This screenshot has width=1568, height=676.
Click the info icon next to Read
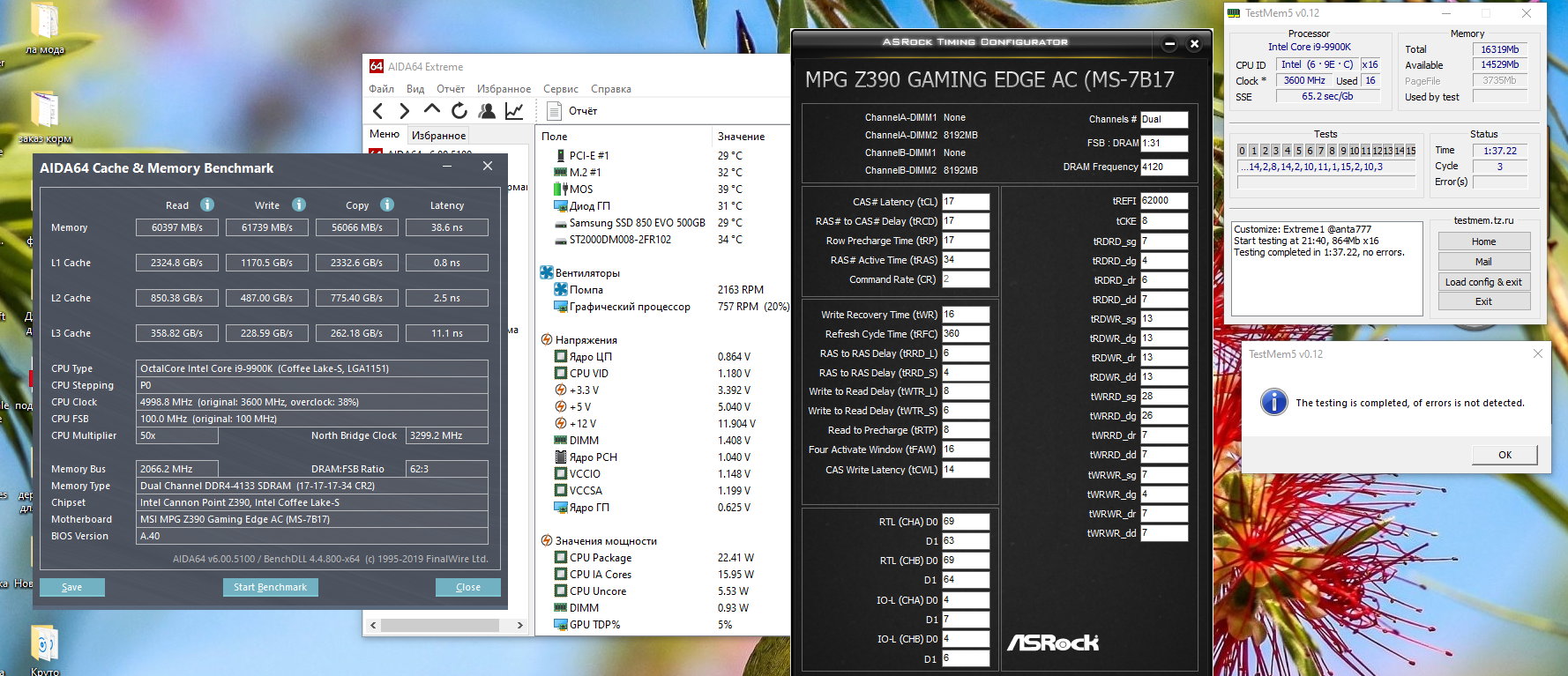[207, 204]
